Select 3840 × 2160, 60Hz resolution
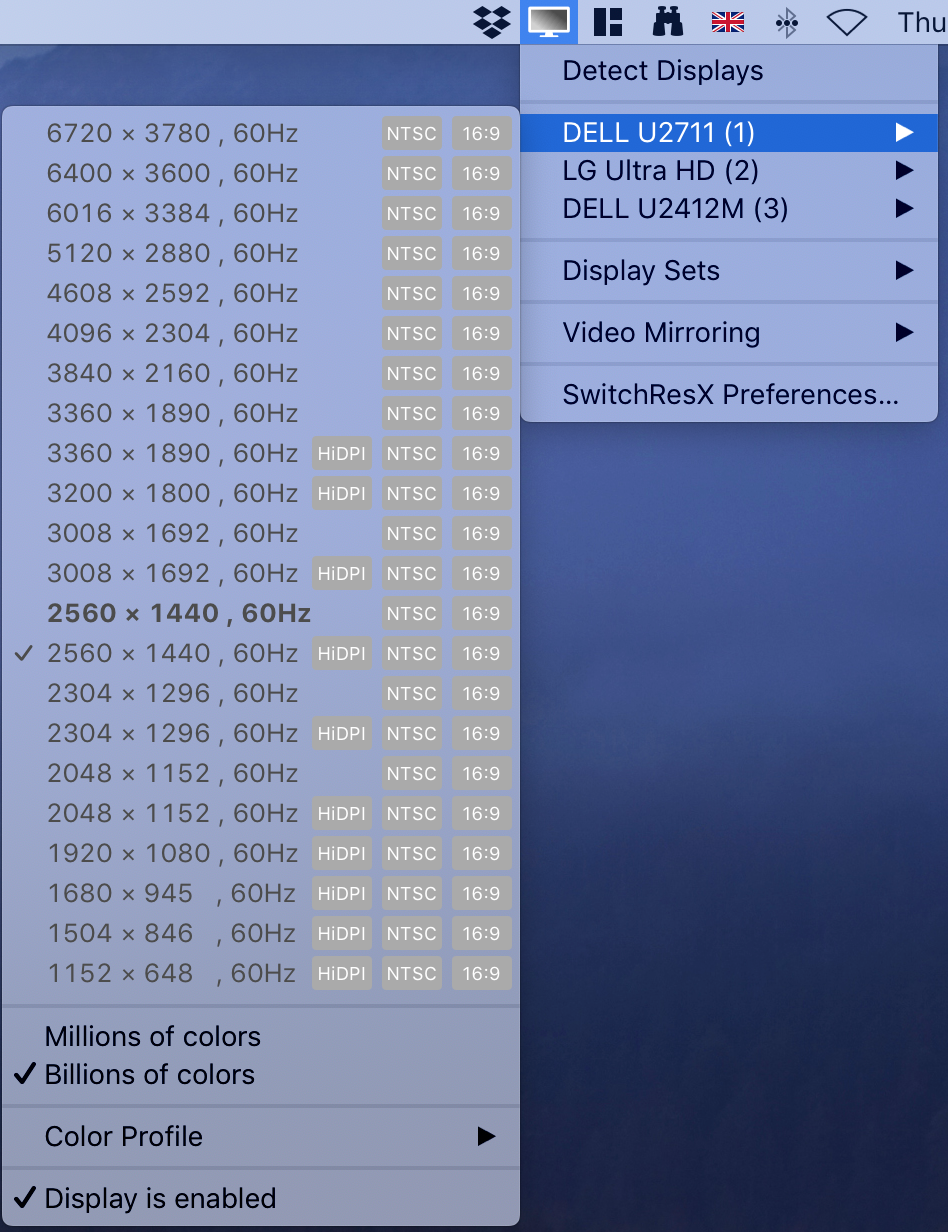This screenshot has height=1232, width=948. click(x=261, y=373)
